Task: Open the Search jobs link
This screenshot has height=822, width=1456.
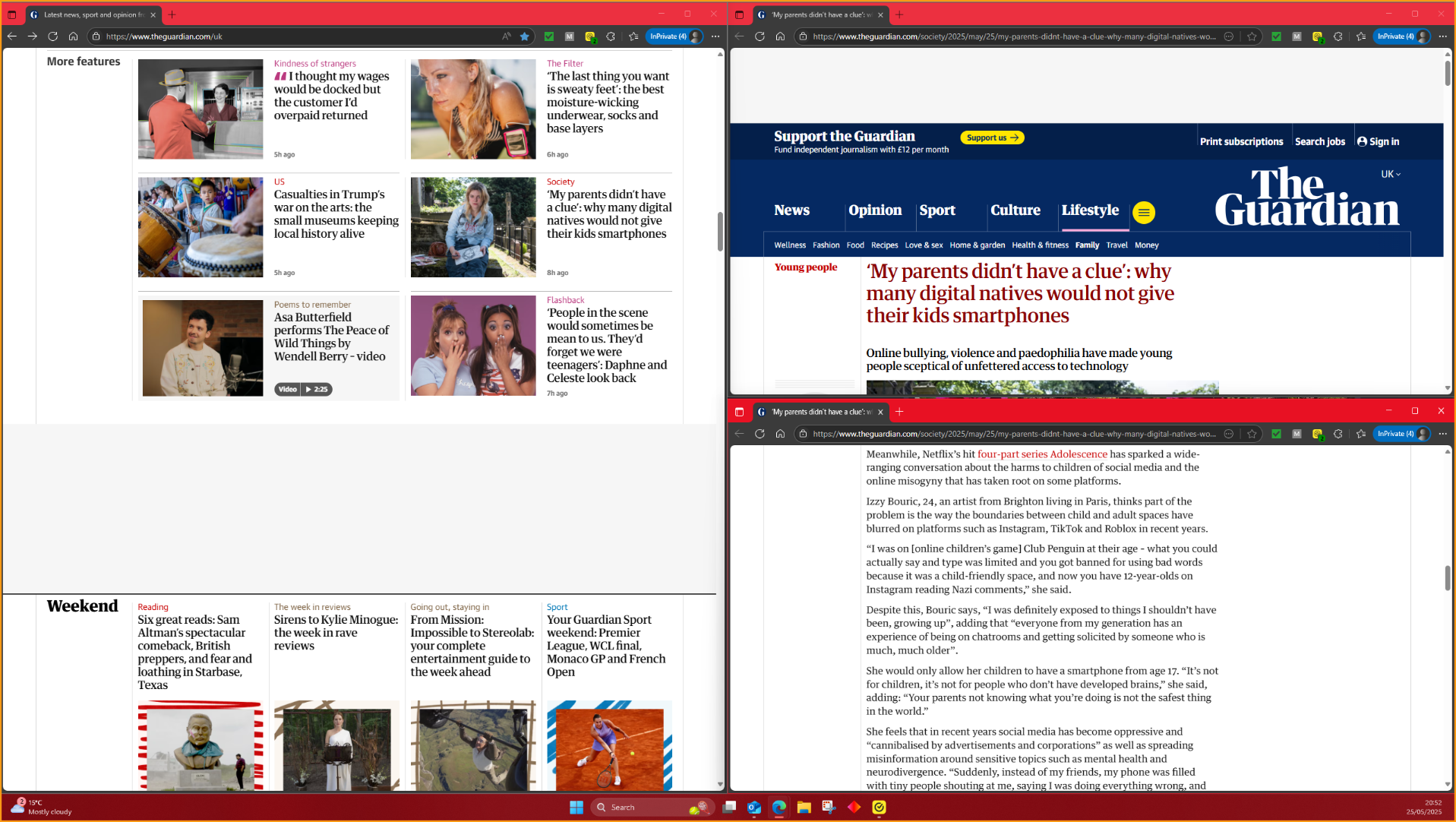Action: (x=1319, y=141)
